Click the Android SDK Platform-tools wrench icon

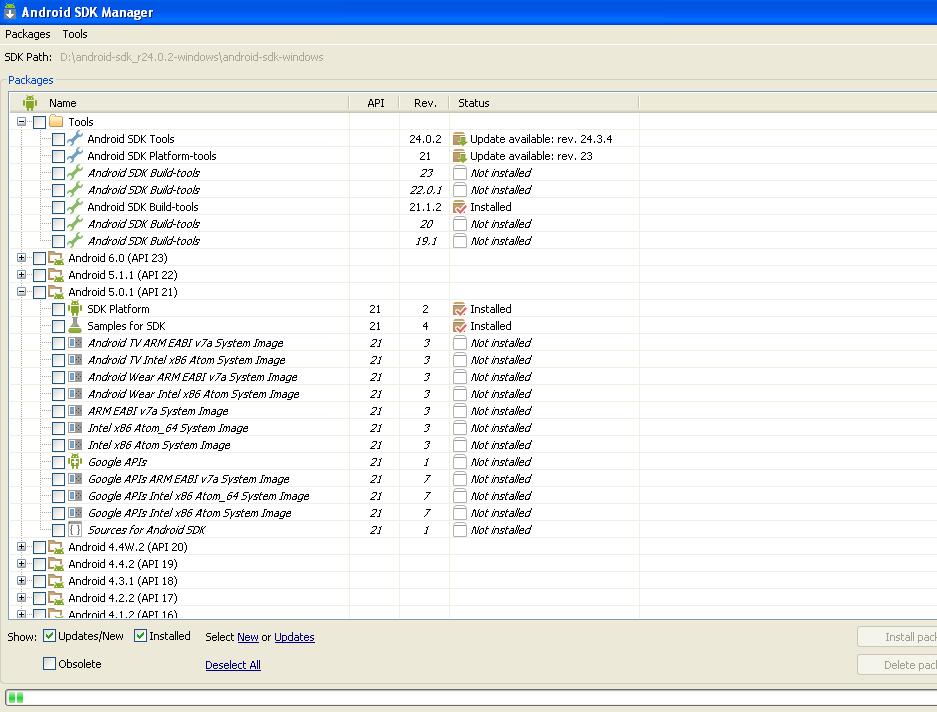tap(75, 155)
